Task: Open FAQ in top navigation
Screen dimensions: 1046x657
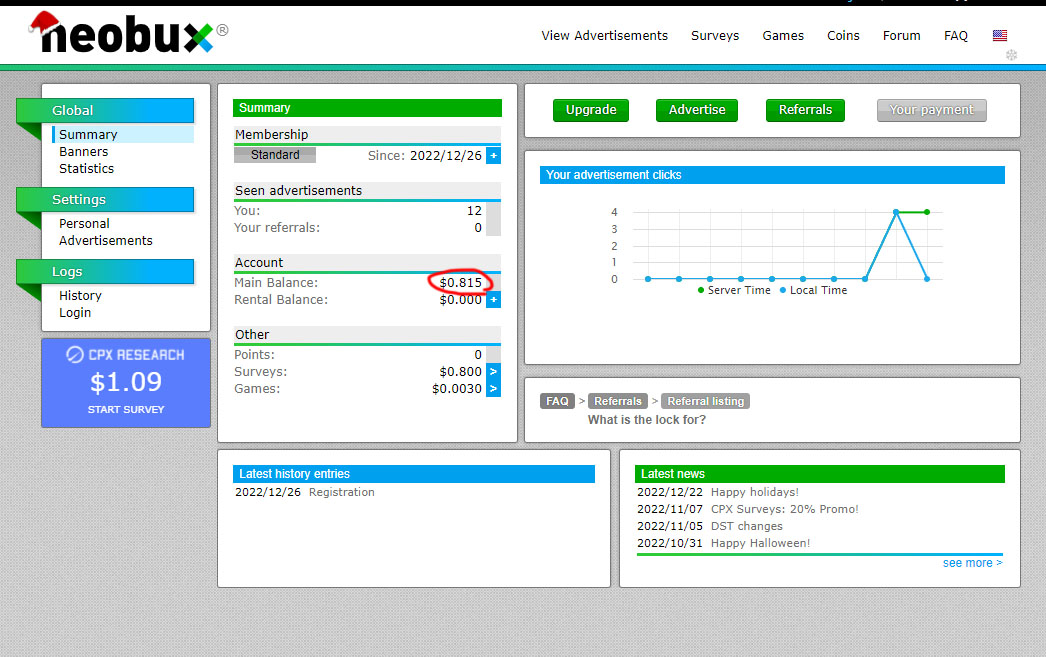Action: click(955, 35)
